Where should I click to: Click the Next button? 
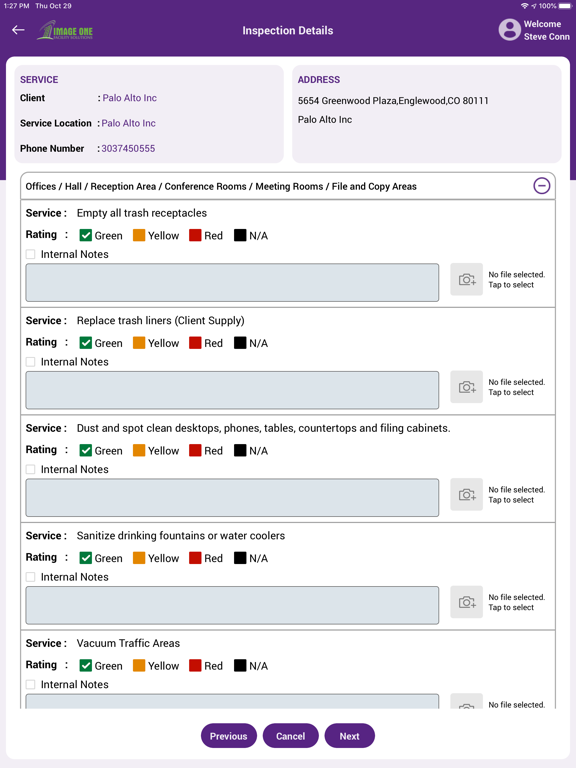click(x=350, y=736)
